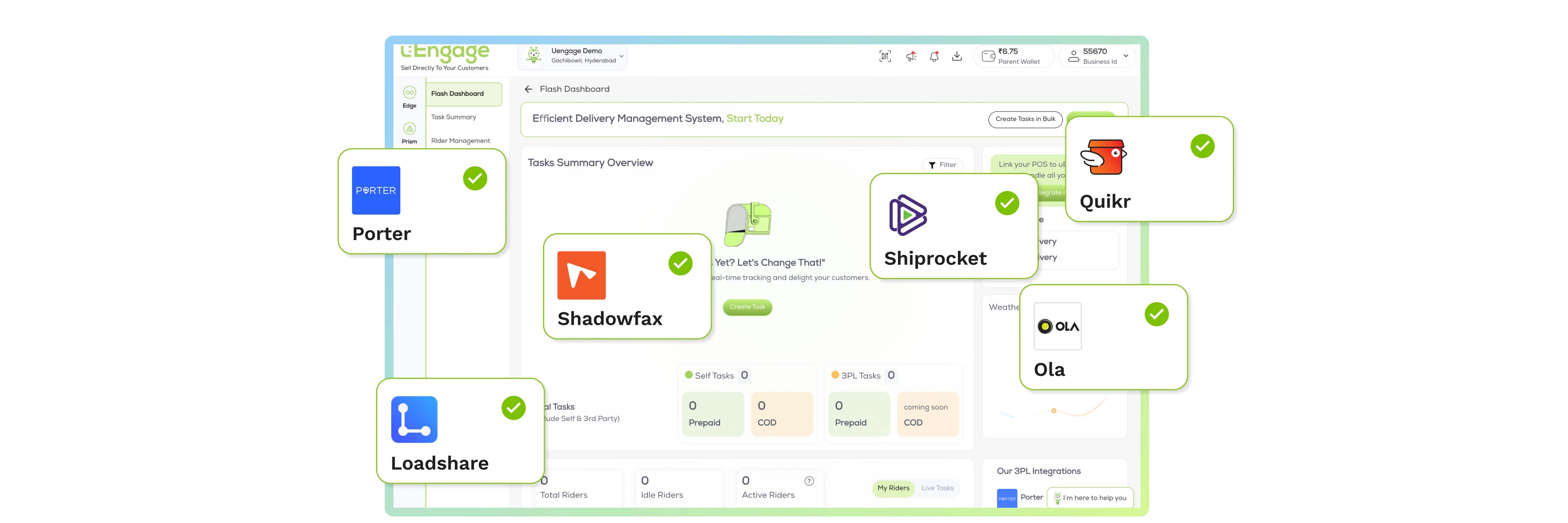The width and height of the screenshot is (1568, 523).
Task: Click the back arrow beside Flash Dashboard
Action: (528, 89)
